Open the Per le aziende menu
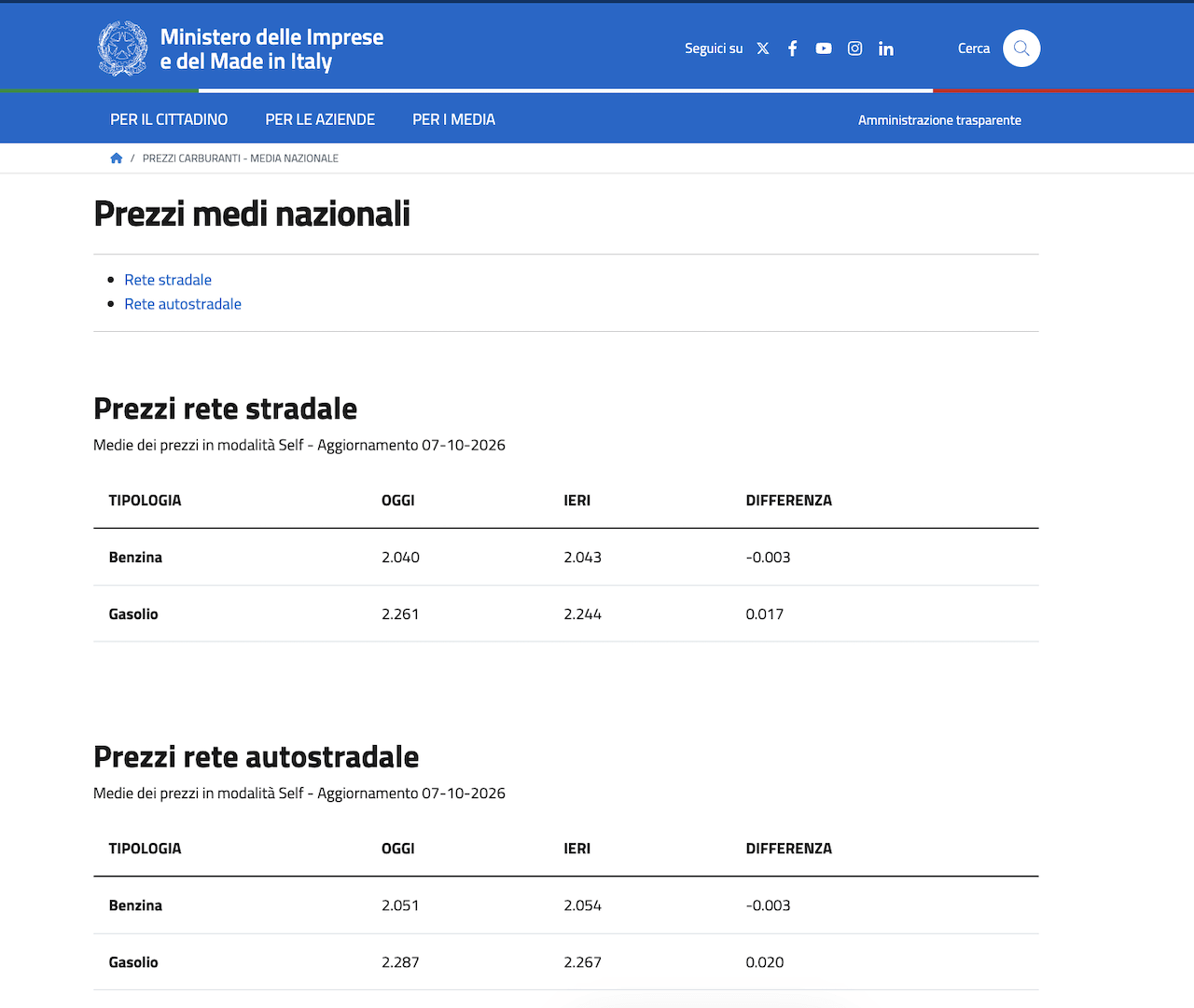1194x1008 pixels. 320,119
